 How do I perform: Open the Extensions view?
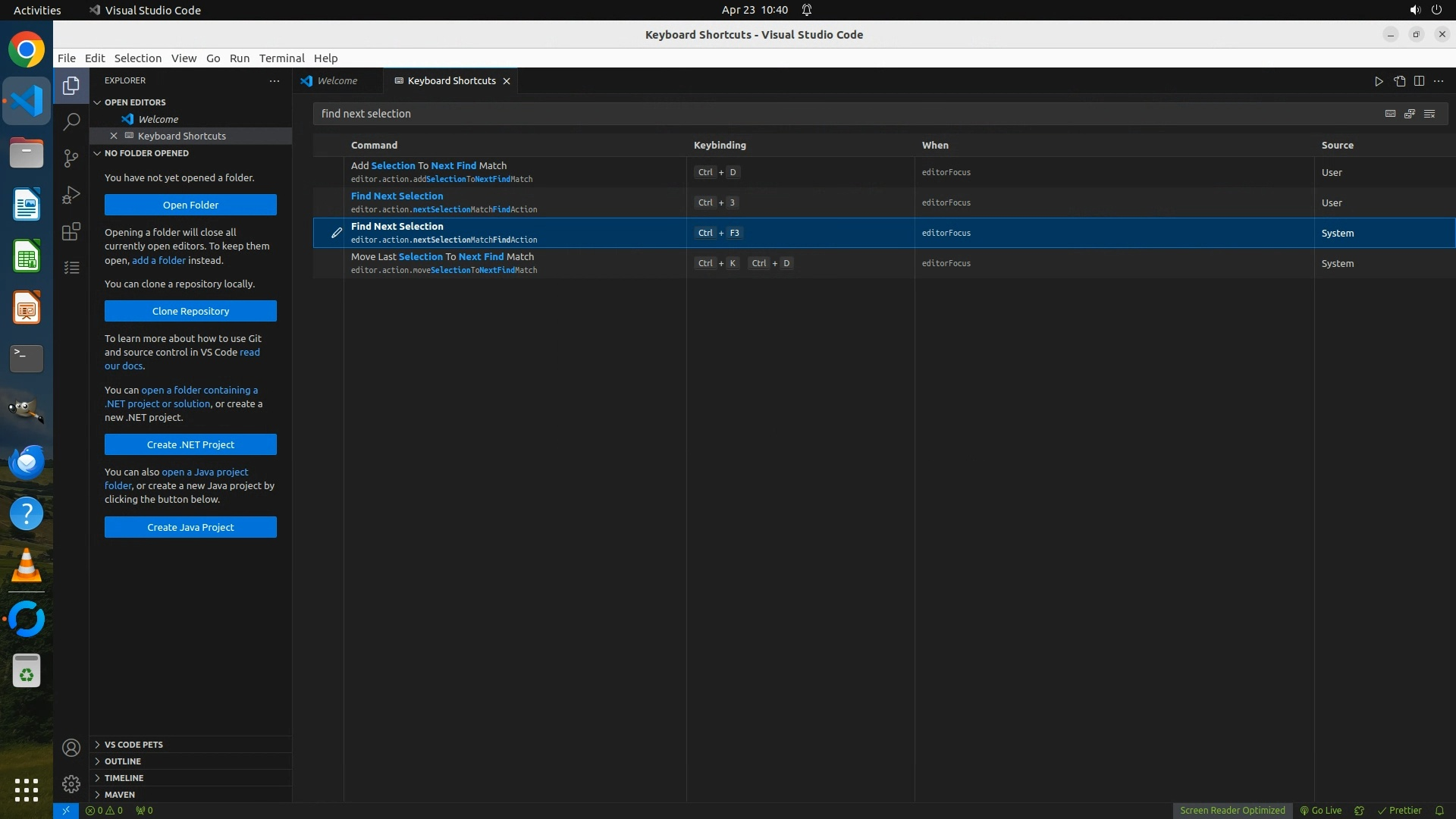coord(71,231)
